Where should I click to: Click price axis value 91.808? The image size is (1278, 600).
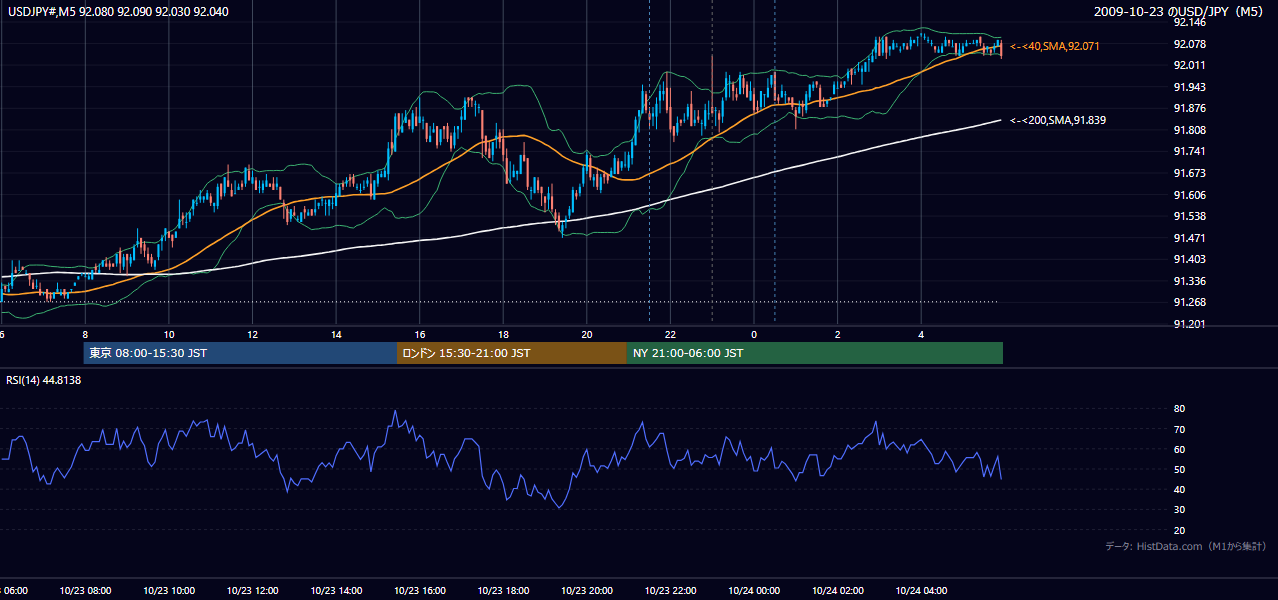1189,130
